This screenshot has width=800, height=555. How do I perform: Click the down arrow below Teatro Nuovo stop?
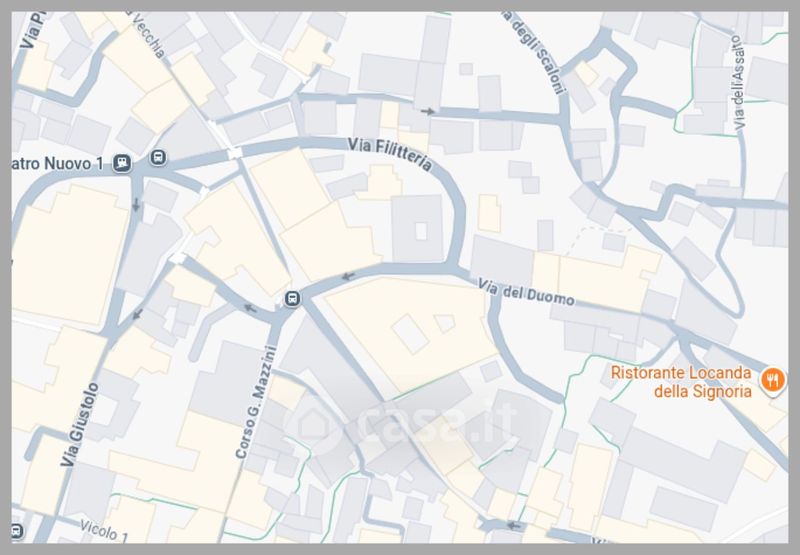tap(136, 205)
